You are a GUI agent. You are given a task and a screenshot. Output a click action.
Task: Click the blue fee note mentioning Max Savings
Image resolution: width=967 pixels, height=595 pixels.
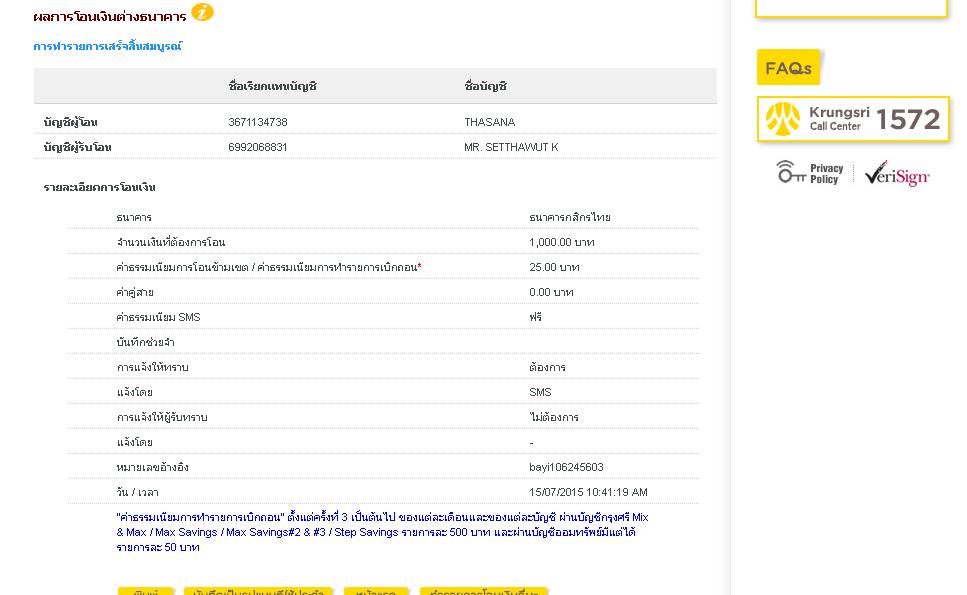coord(382,532)
